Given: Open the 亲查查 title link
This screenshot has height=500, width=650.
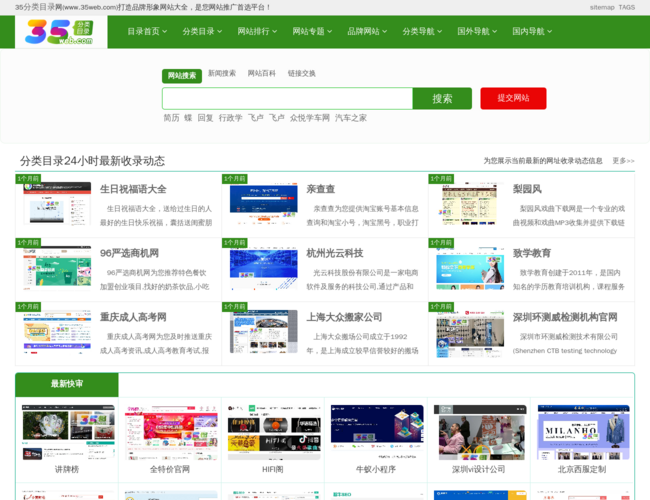Looking at the screenshot, I should (320, 189).
